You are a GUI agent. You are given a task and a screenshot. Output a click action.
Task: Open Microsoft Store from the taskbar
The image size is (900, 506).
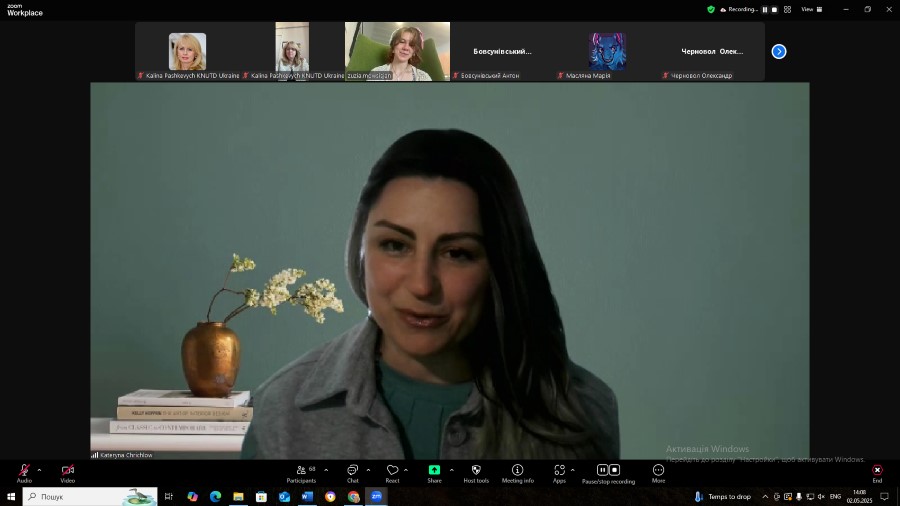(261, 496)
